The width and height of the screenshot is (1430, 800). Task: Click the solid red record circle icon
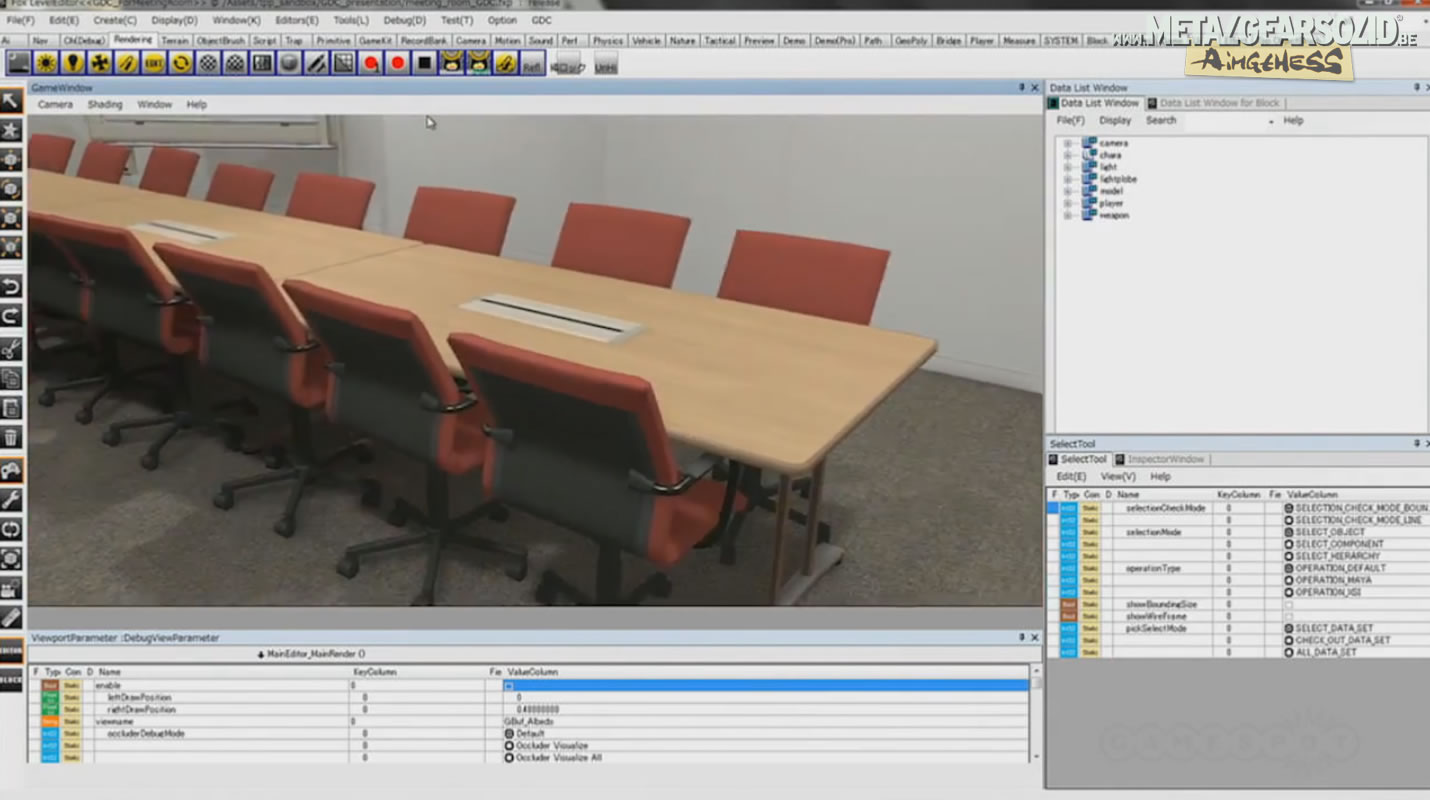(x=398, y=63)
